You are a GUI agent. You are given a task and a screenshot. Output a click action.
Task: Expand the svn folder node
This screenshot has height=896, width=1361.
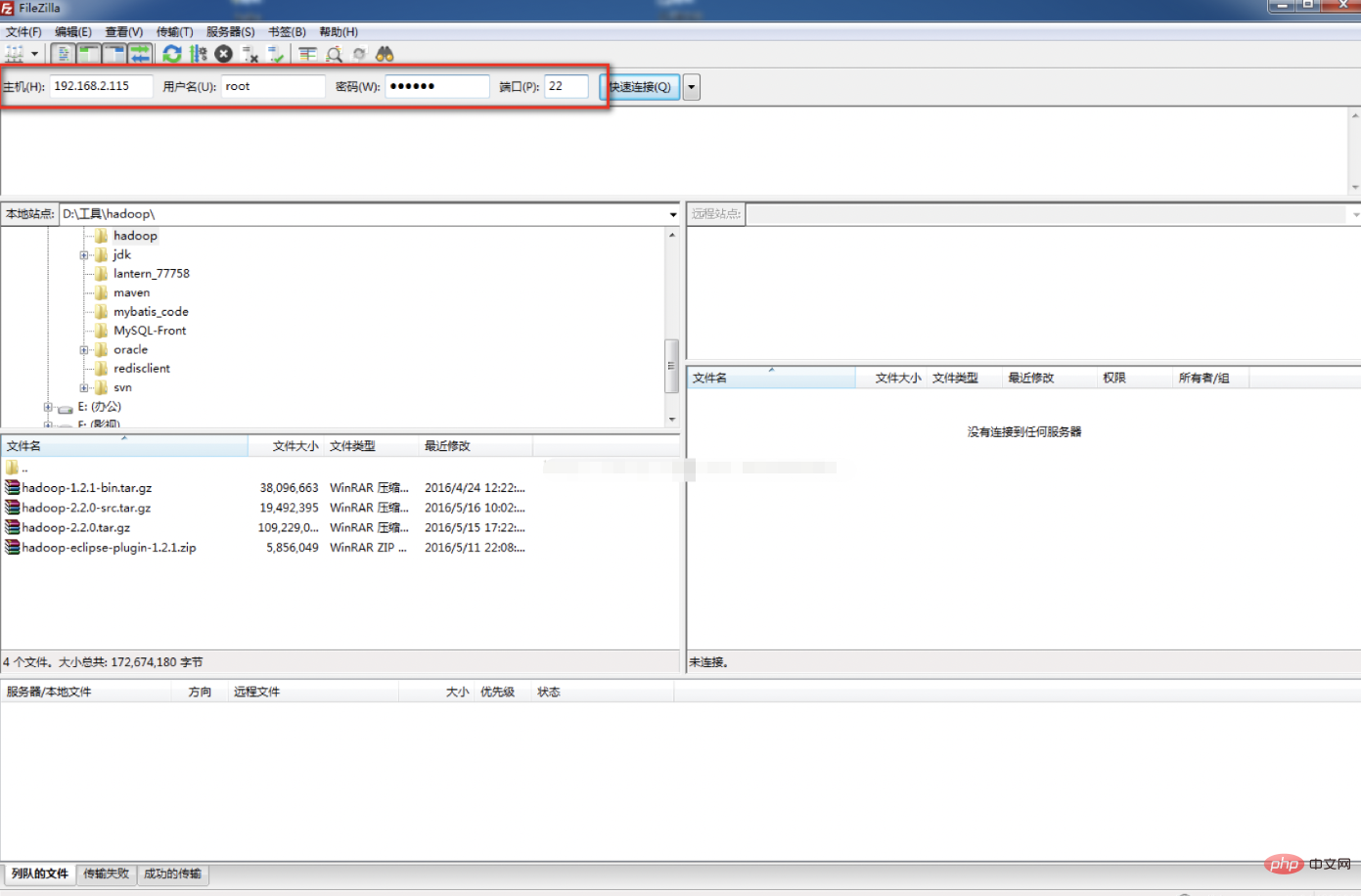[84, 388]
